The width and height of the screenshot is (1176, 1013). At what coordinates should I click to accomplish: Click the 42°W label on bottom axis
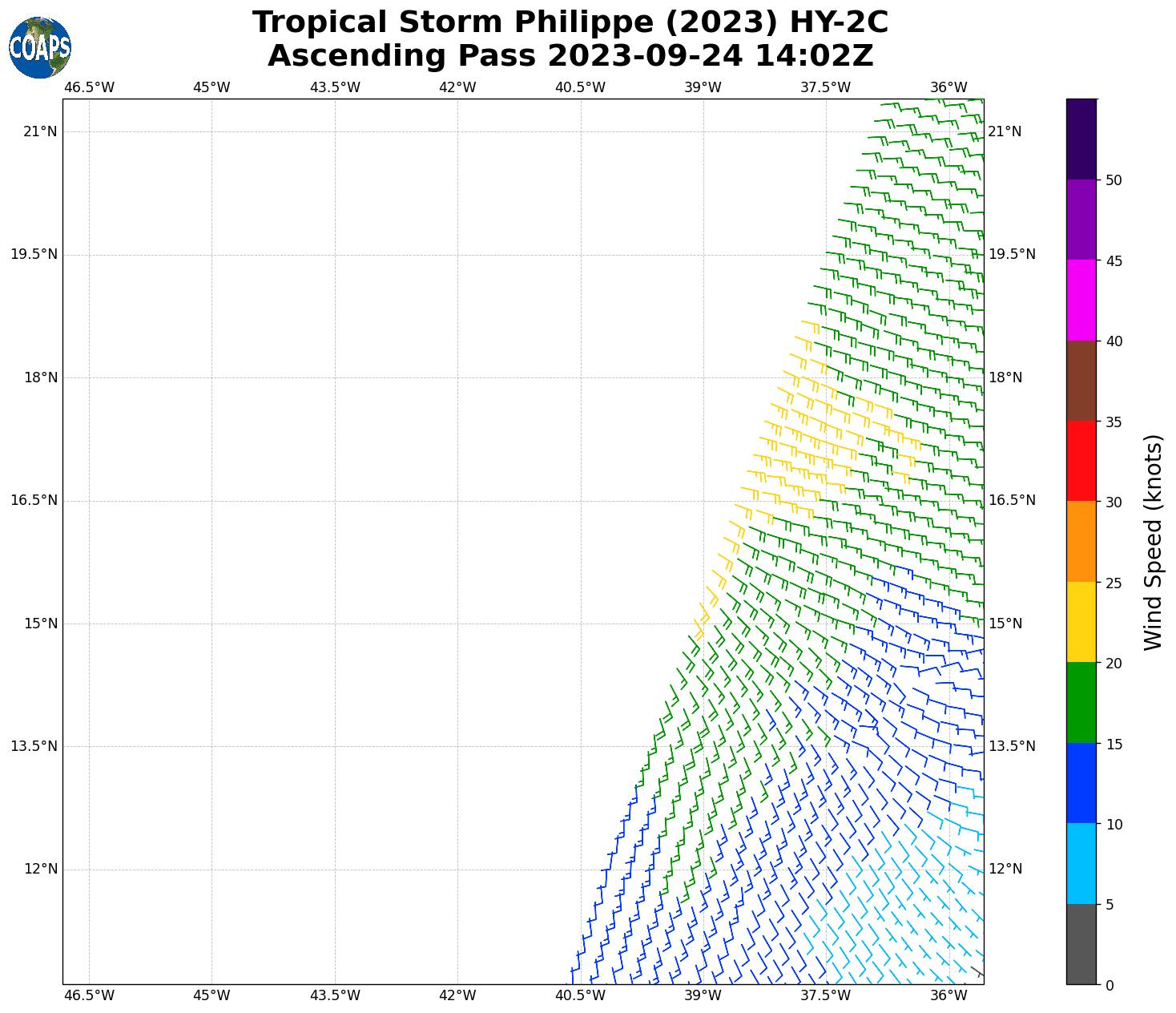tap(457, 995)
